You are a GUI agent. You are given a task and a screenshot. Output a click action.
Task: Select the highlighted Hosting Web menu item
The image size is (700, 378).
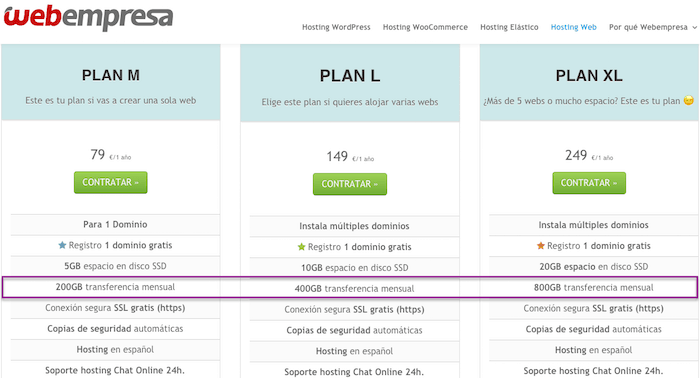coord(573,27)
